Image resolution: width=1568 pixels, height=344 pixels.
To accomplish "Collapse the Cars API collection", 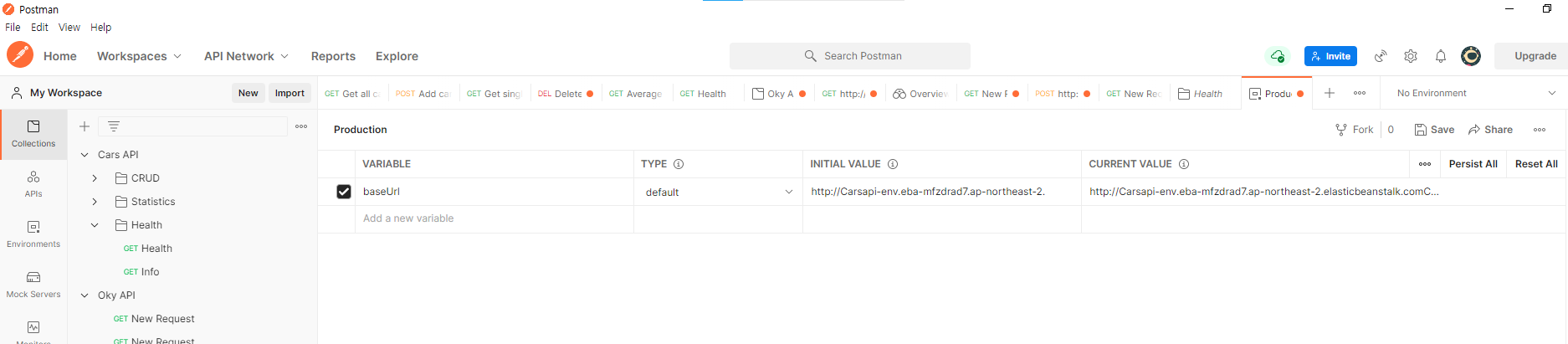I will click(85, 155).
